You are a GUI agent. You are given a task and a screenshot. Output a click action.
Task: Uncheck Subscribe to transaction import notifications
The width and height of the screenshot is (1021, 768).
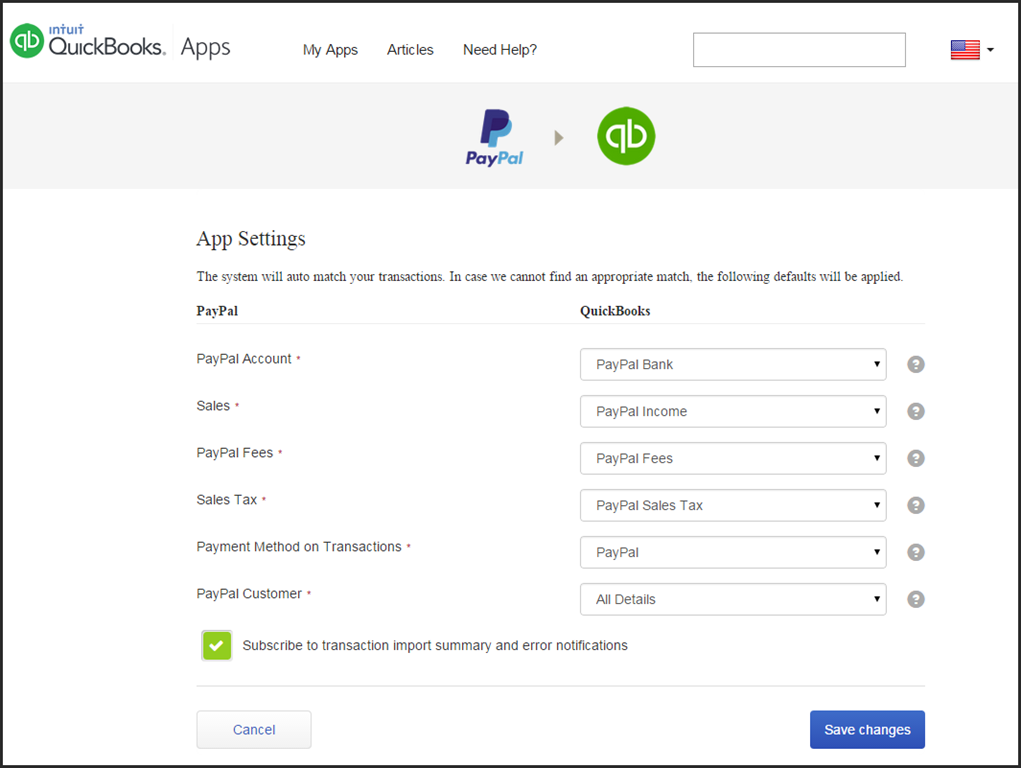point(217,646)
